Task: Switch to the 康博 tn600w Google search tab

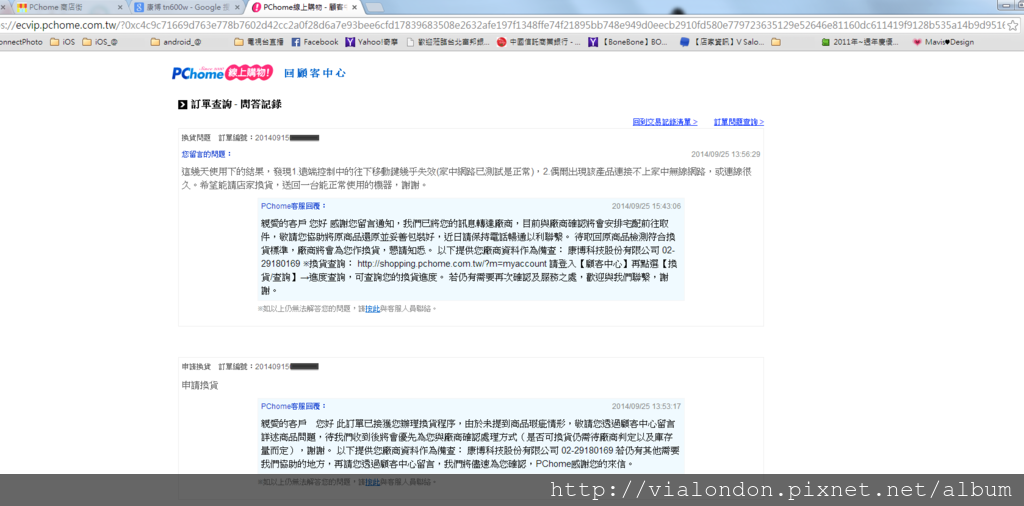Action: tap(186, 7)
